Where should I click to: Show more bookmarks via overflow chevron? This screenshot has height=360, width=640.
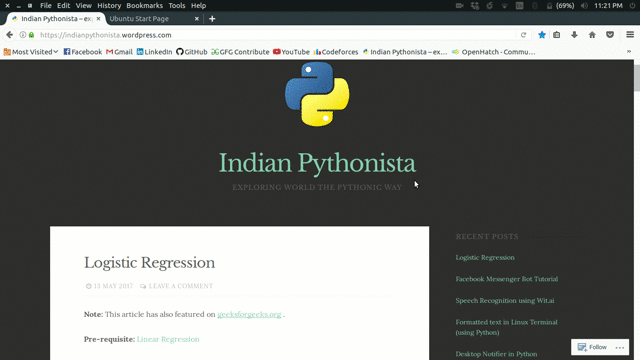click(x=629, y=51)
